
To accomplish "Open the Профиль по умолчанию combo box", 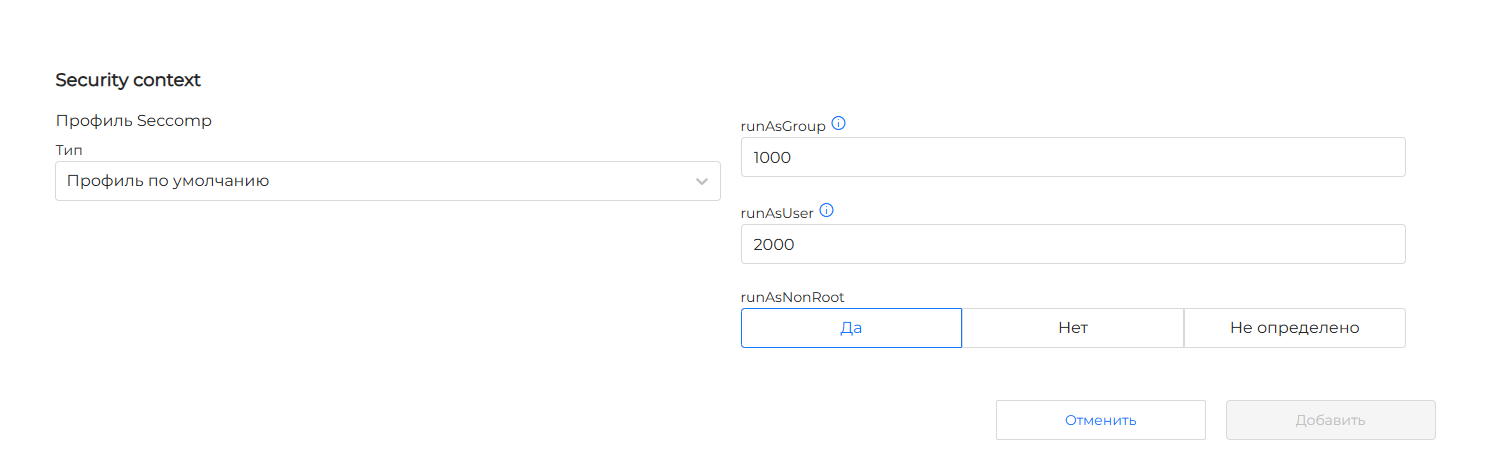I will click(x=387, y=181).
